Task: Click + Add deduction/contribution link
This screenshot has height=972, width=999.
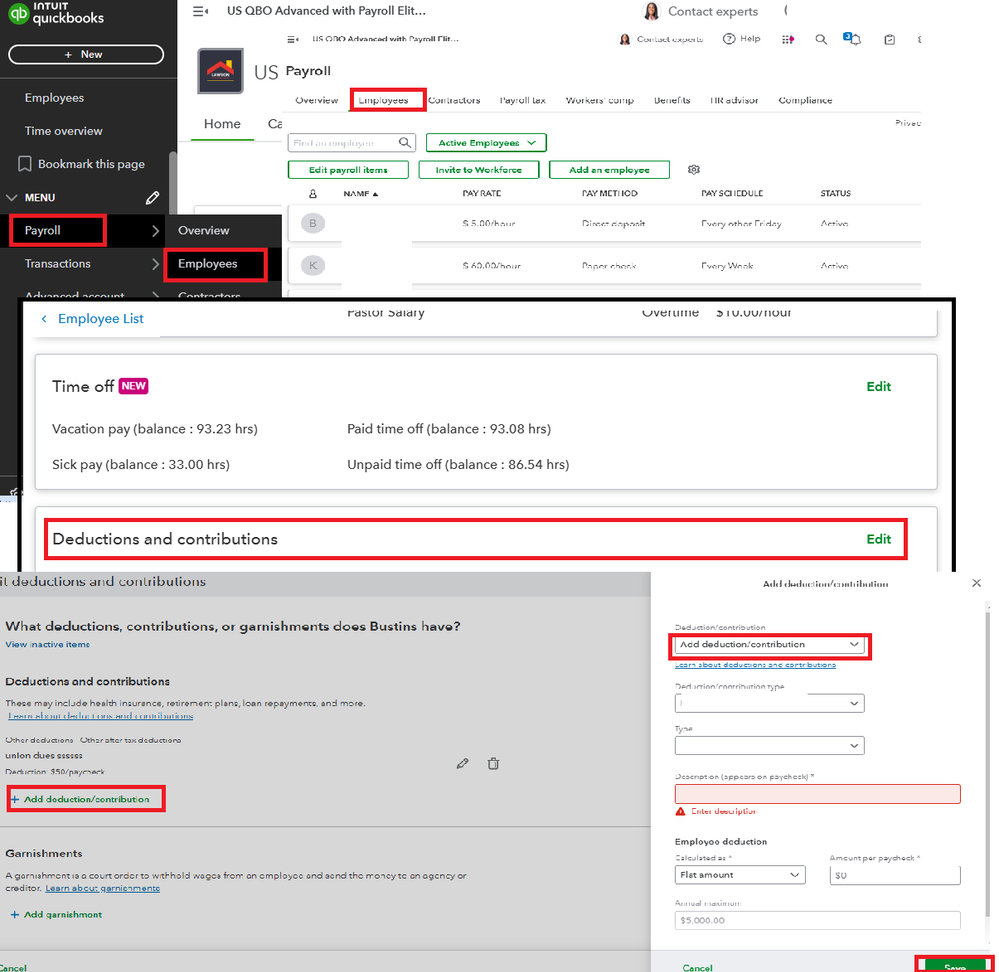Action: pos(80,799)
